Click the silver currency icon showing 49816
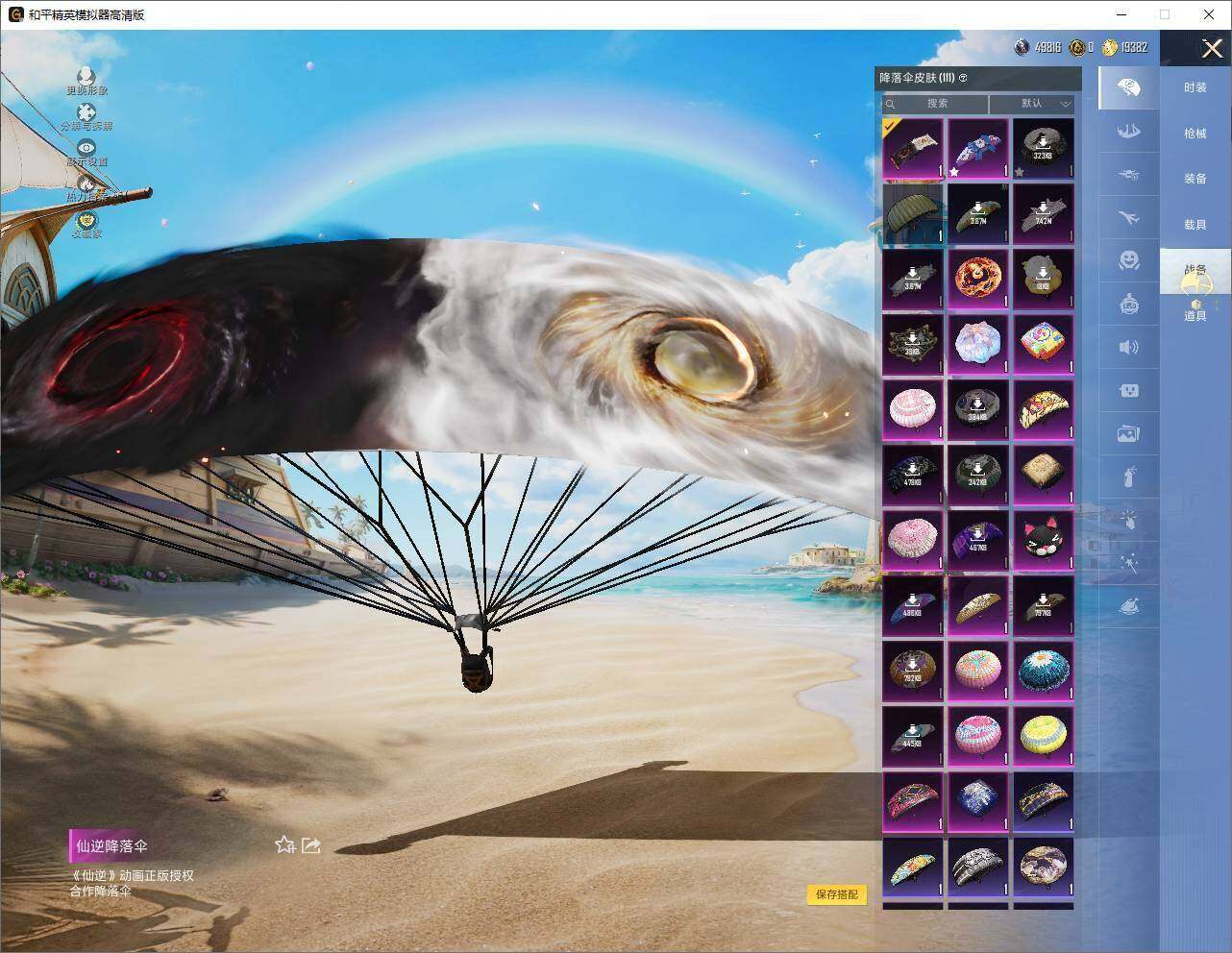This screenshot has width=1232, height=953. 1023,47
